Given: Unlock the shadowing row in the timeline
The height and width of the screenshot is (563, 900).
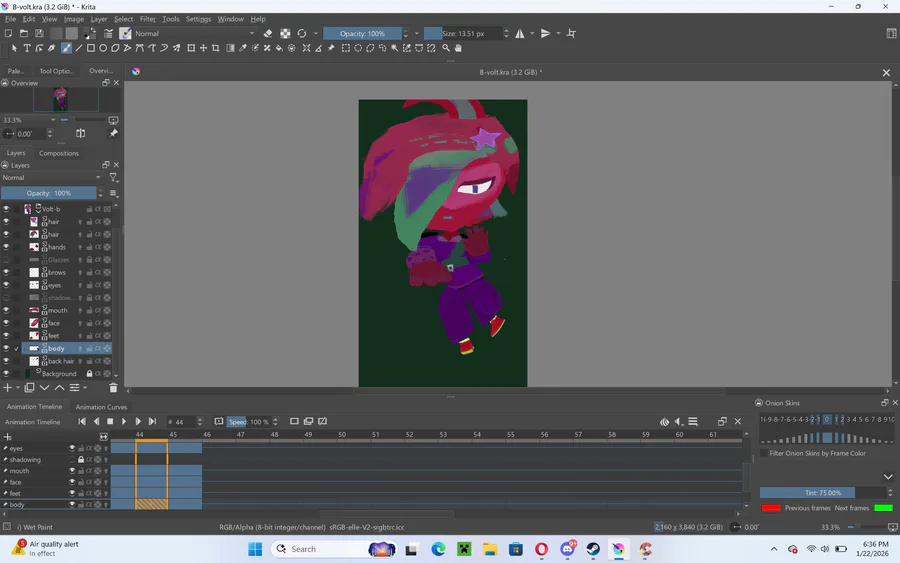Looking at the screenshot, I should click(81, 460).
